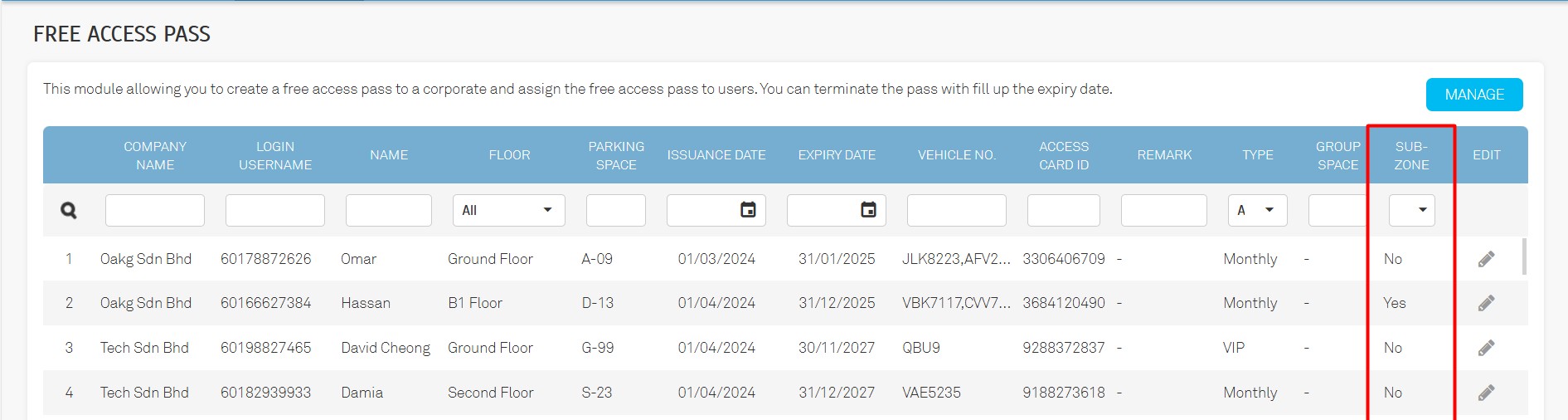Screen dimensions: 1568x420
Task: Click the edit pencil for Hassan's row
Action: point(1486,303)
